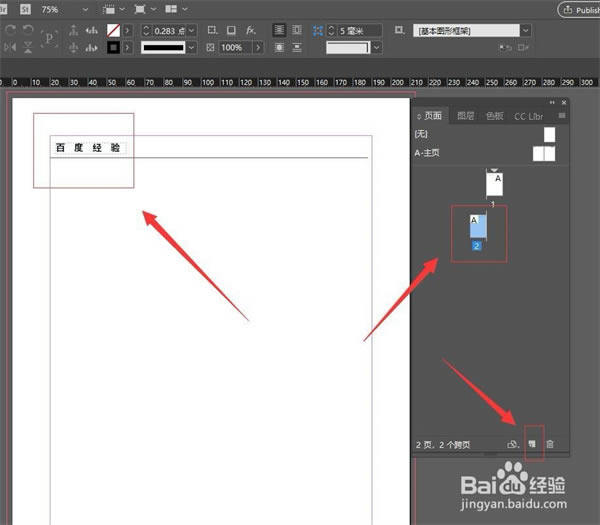Click the Publish Online button
Screen dimensions: 600x525
point(580,10)
